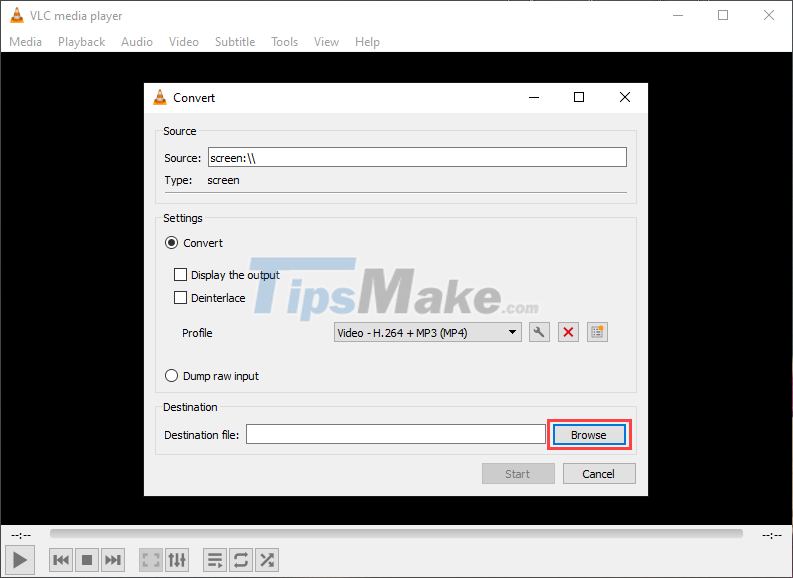Open the Profile dropdown list
Viewport: 793px width, 578px height.
pos(427,333)
